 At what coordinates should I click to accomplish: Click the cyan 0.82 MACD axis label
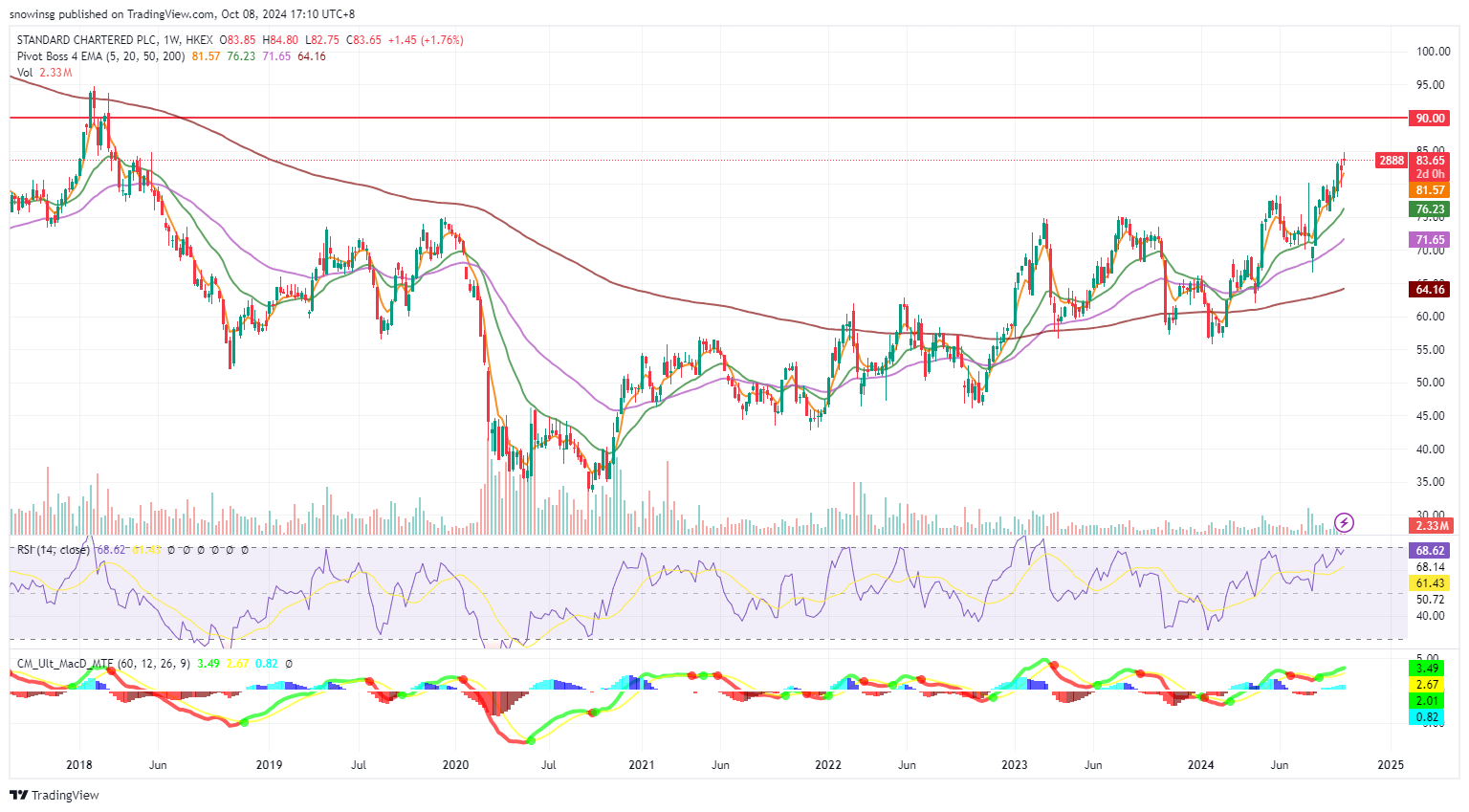1427,717
